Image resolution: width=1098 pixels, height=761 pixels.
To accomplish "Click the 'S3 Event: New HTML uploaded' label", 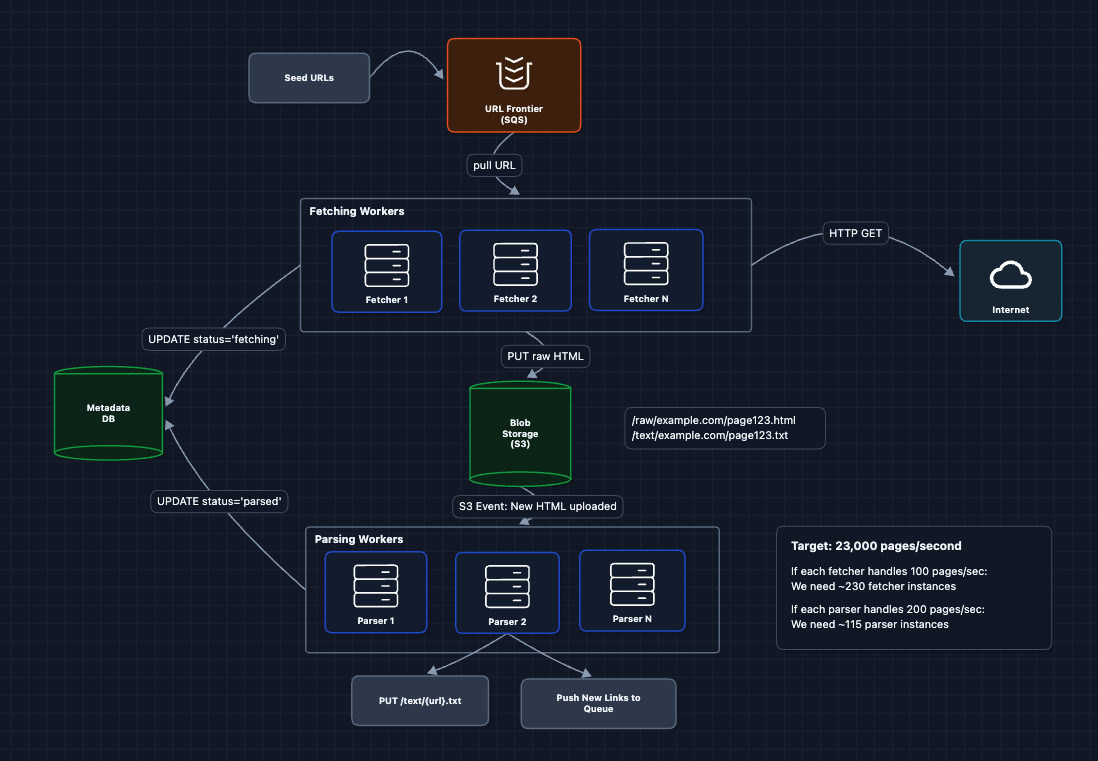I will click(537, 506).
